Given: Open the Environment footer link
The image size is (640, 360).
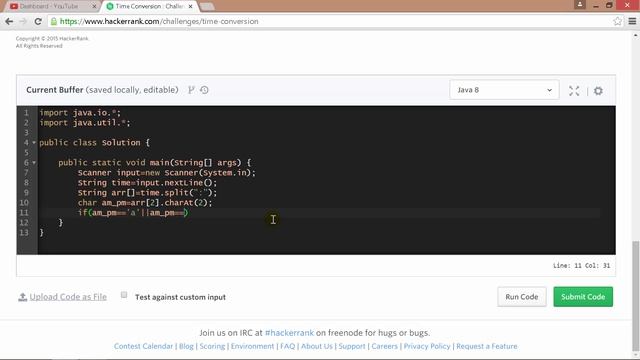Looking at the screenshot, I should click(x=252, y=346).
